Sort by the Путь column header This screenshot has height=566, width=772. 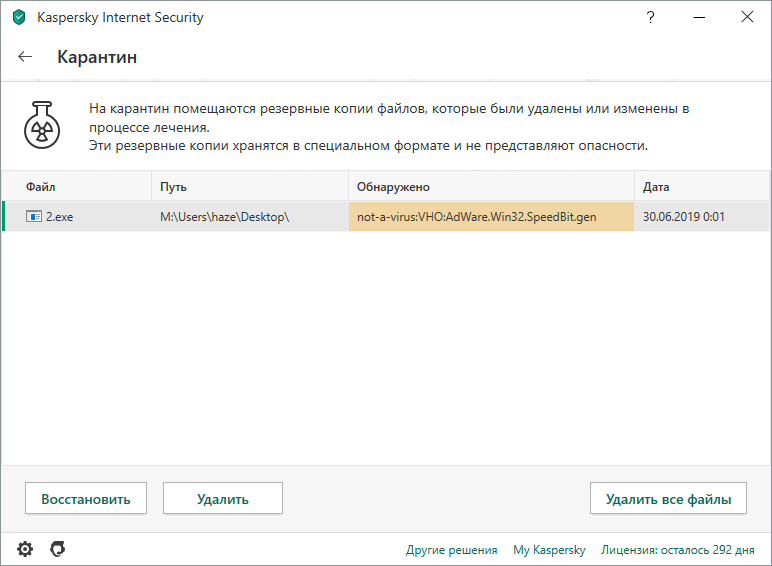(250, 187)
